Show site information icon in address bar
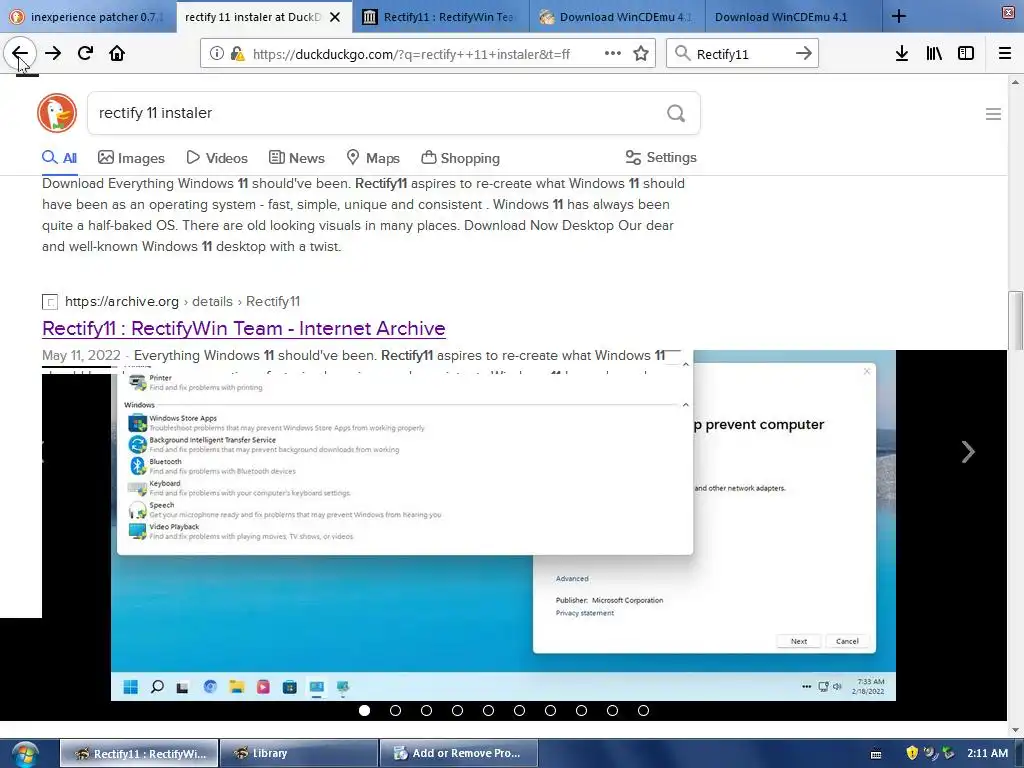This screenshot has height=768, width=1024. [216, 54]
